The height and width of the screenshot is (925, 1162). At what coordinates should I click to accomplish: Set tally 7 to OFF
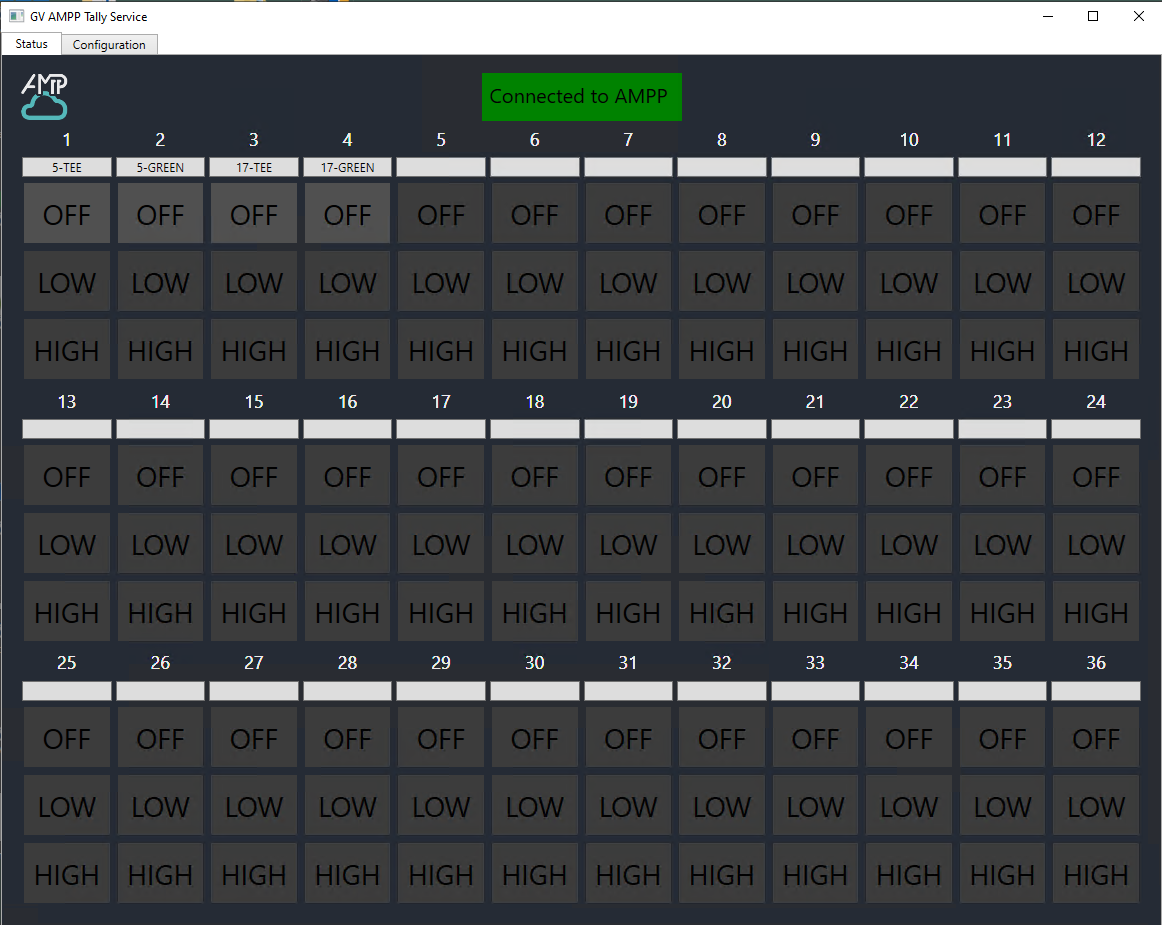[x=628, y=213]
